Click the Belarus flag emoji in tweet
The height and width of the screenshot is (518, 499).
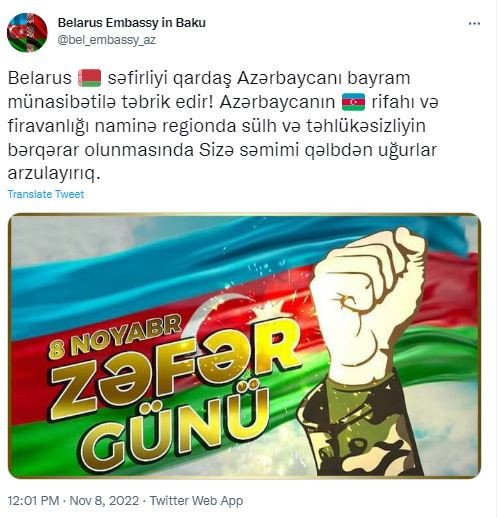pyautogui.click(x=89, y=78)
